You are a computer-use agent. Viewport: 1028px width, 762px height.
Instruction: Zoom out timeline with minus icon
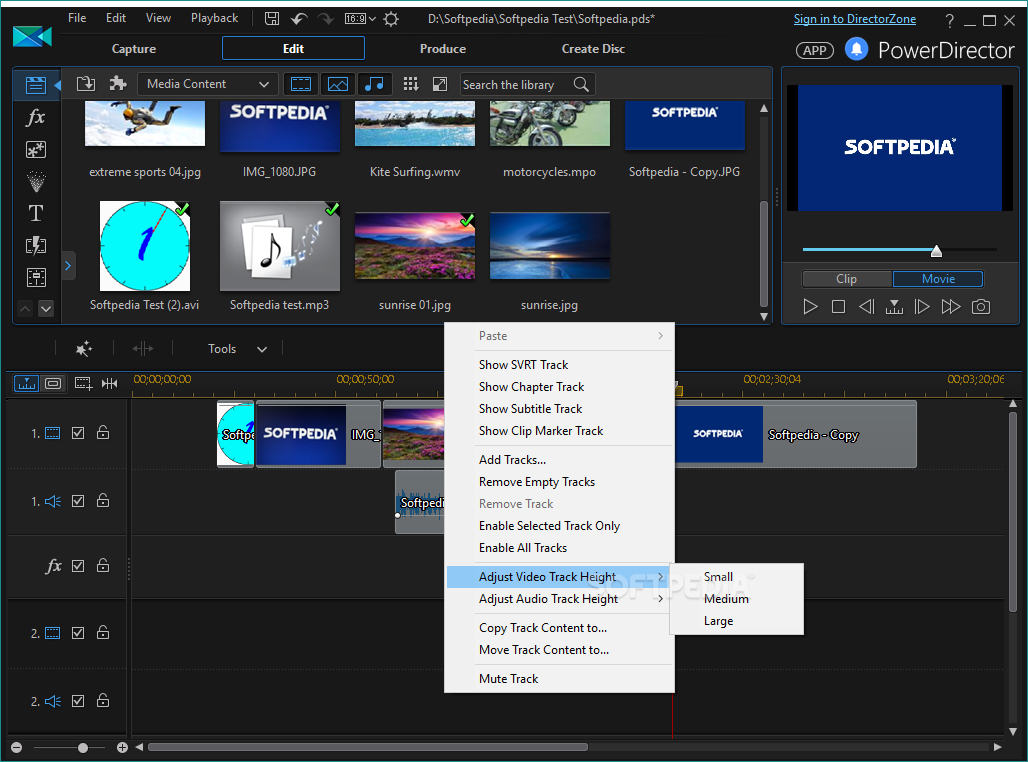[x=17, y=748]
